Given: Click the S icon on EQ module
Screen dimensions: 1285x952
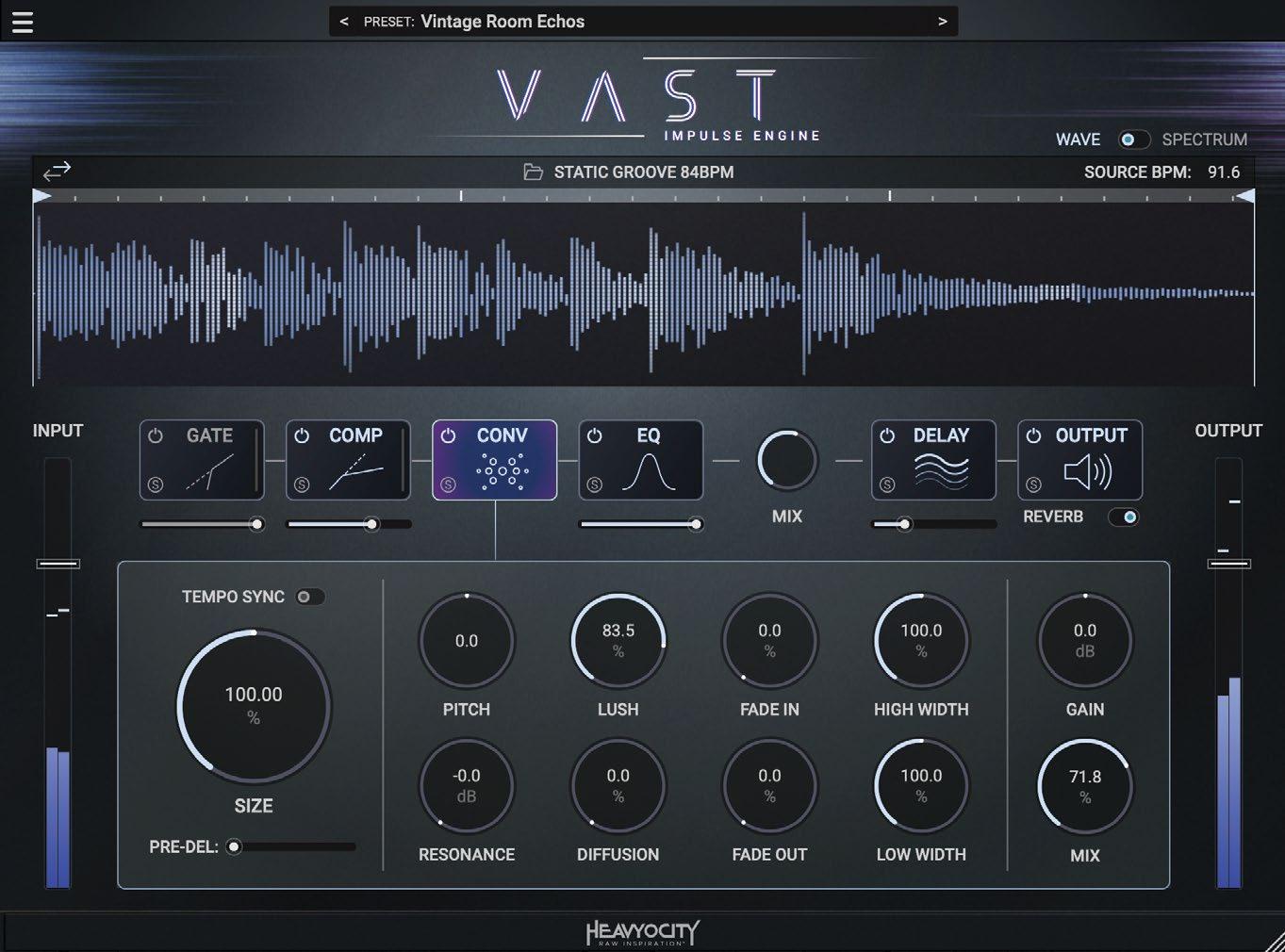Looking at the screenshot, I should [594, 484].
